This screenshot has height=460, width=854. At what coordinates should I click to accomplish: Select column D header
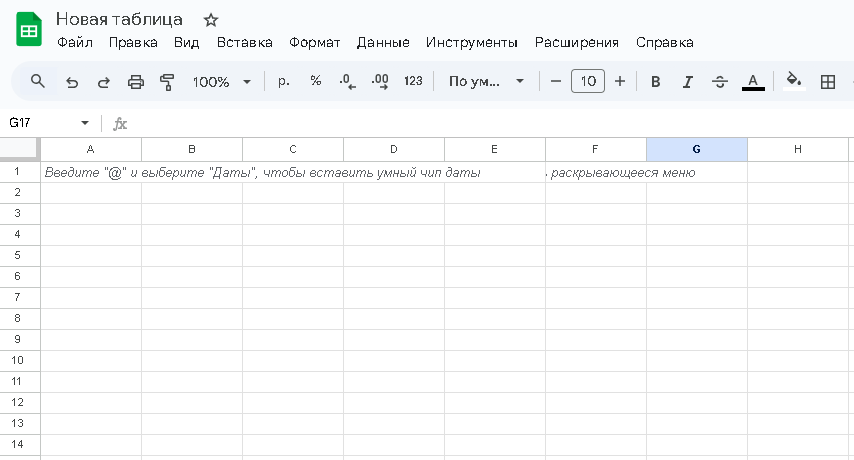click(x=394, y=150)
